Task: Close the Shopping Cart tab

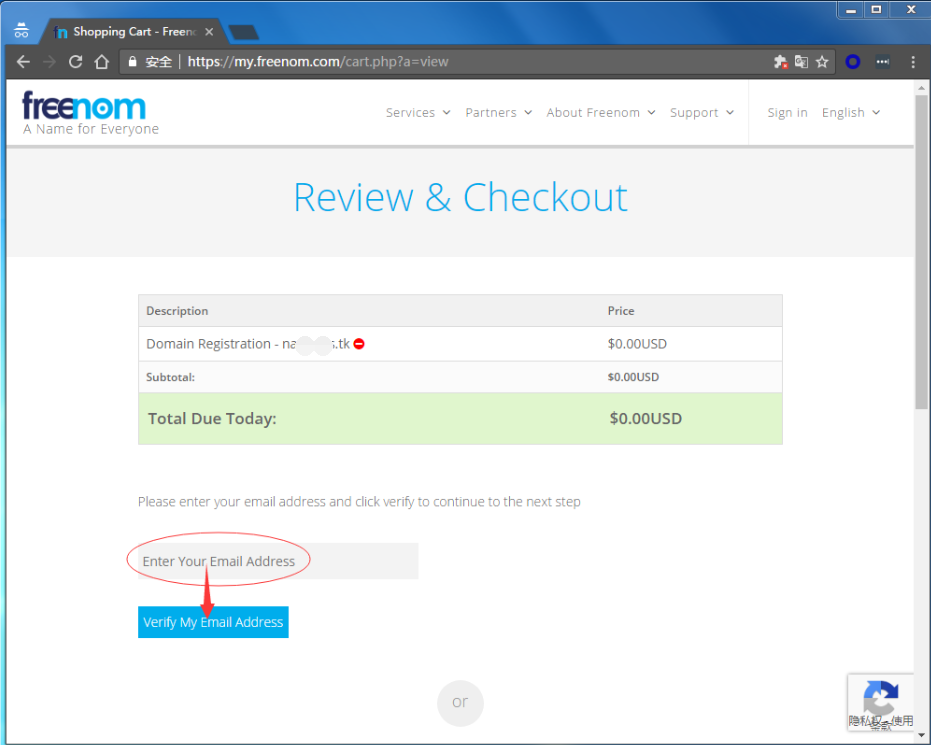Action: 209,32
